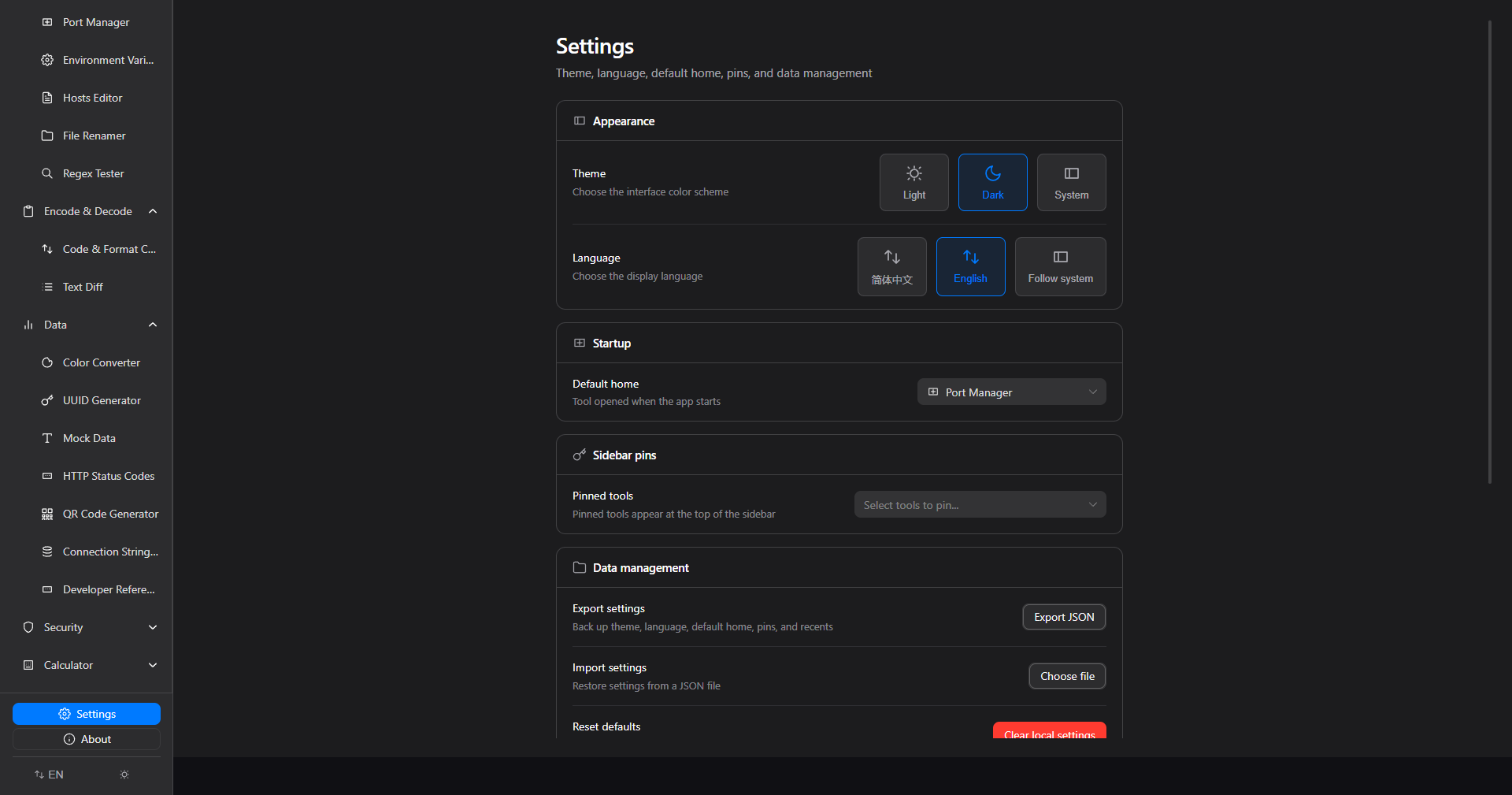Click the Mock Data text icon
1512x795 pixels.
(x=47, y=438)
